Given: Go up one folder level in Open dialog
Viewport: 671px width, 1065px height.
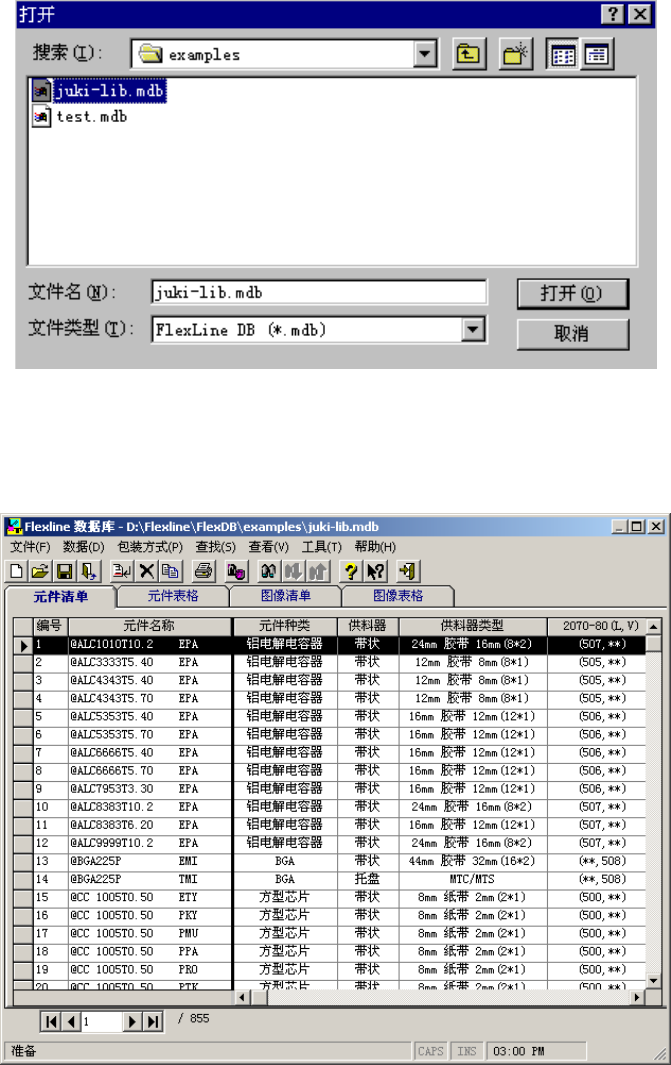Looking at the screenshot, I should 469,54.
